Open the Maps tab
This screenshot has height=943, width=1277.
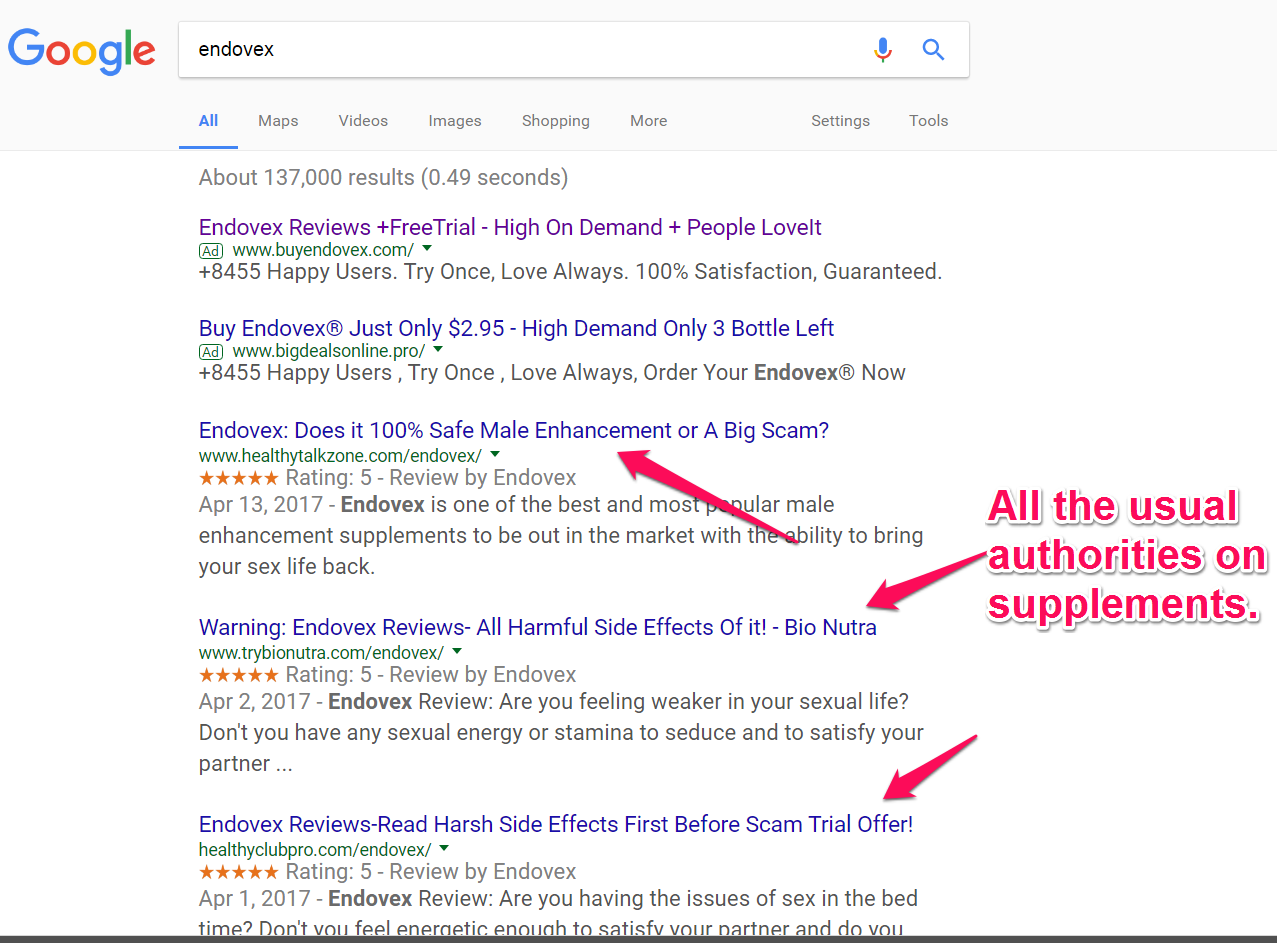[x=277, y=120]
